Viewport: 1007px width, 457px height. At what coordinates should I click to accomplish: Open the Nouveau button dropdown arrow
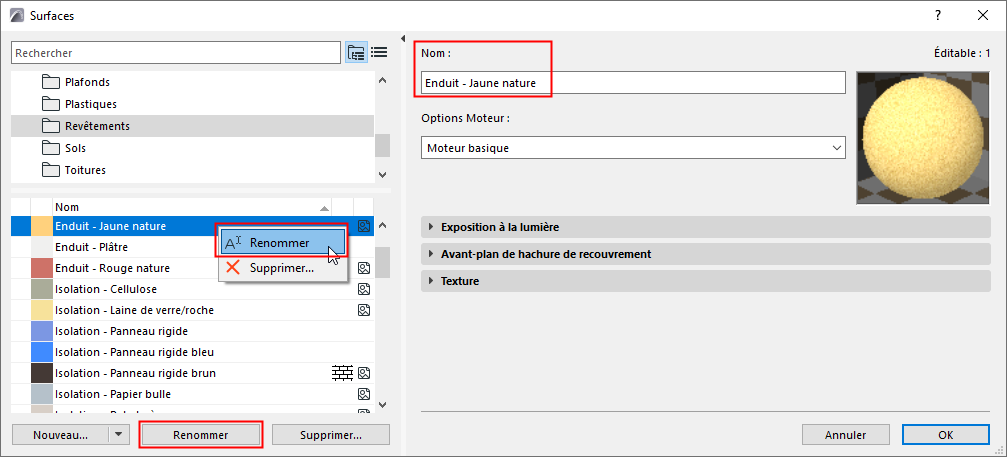[120, 435]
